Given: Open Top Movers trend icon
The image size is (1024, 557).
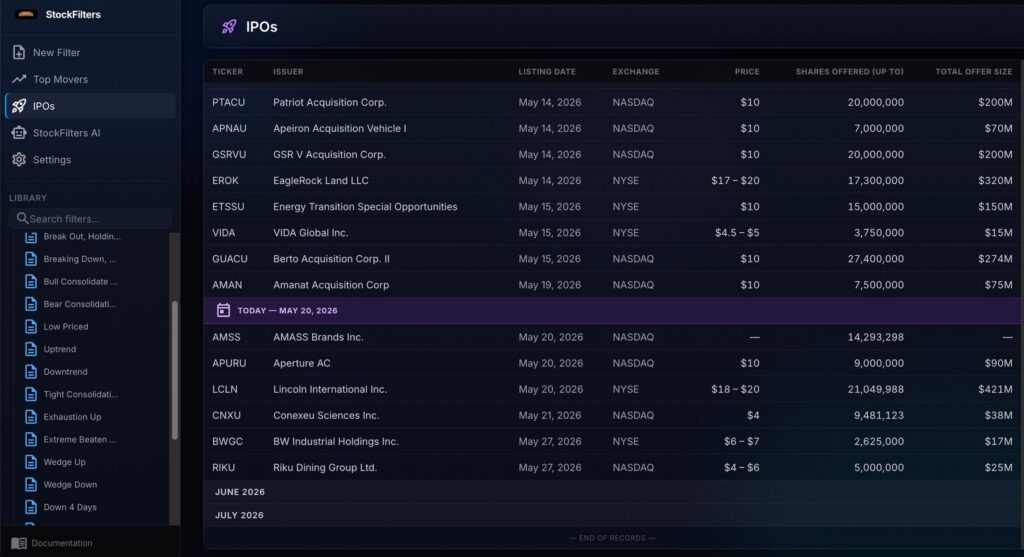Looking at the screenshot, I should [x=19, y=79].
